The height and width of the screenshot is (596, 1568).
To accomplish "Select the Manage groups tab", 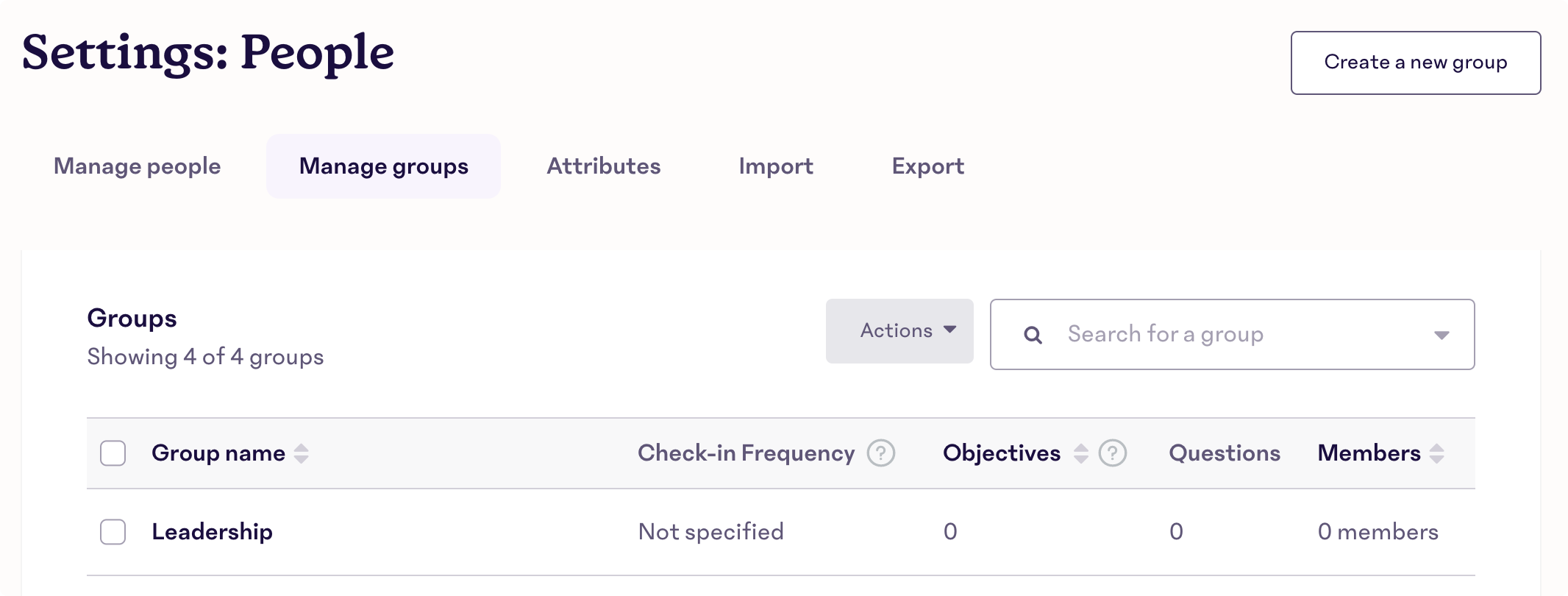I will [x=384, y=166].
